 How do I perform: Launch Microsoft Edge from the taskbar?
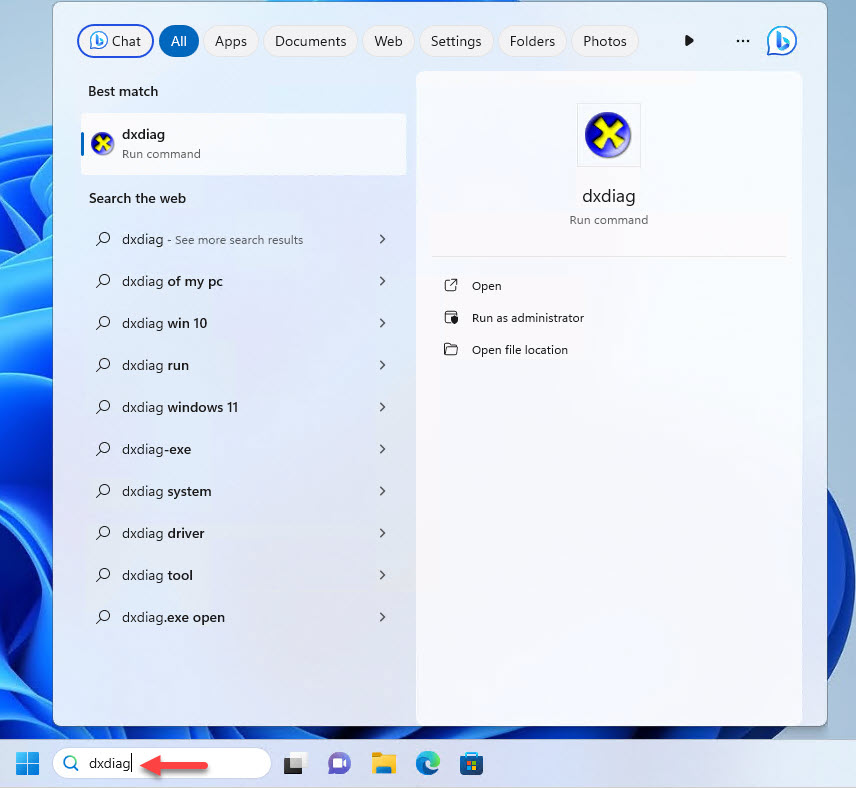click(428, 764)
